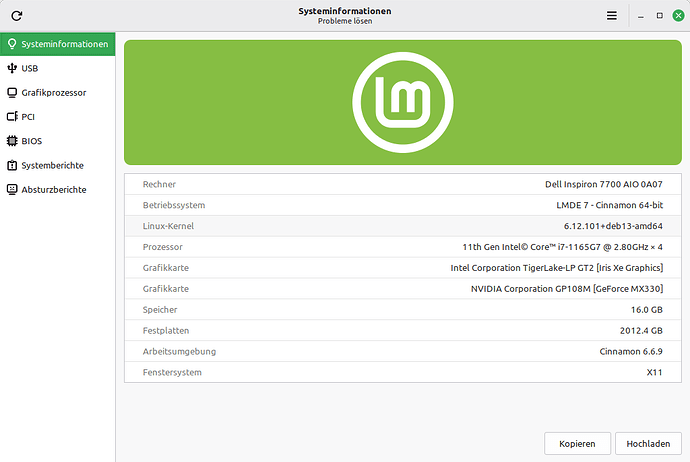
Task: Select the Betriebssystem row label
Action: click(174, 205)
